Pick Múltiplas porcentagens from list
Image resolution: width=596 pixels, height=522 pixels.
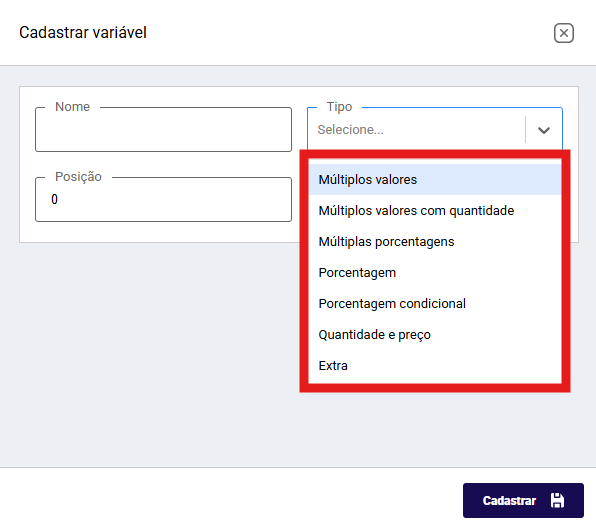pos(435,242)
